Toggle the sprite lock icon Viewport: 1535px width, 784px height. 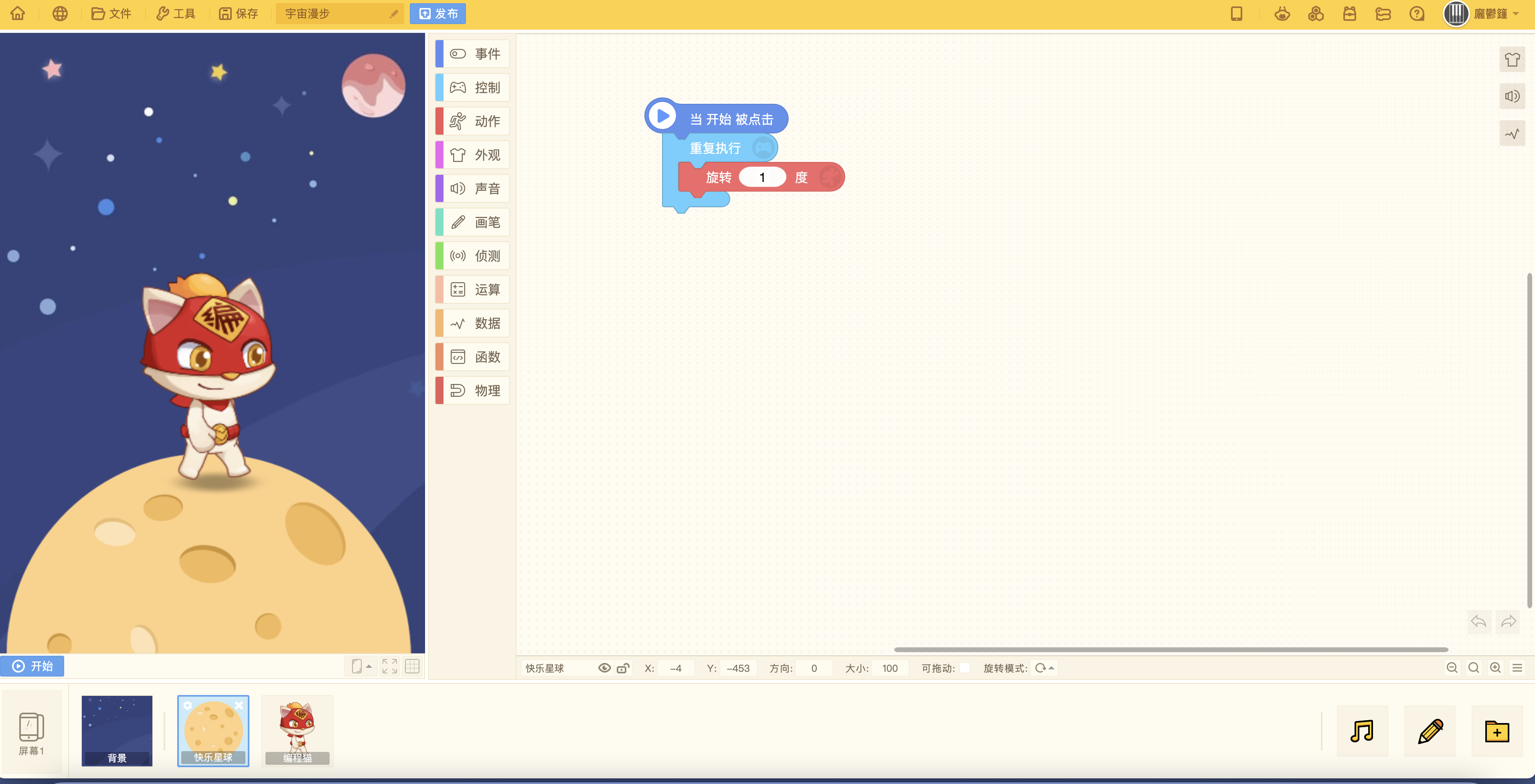pyautogui.click(x=623, y=668)
